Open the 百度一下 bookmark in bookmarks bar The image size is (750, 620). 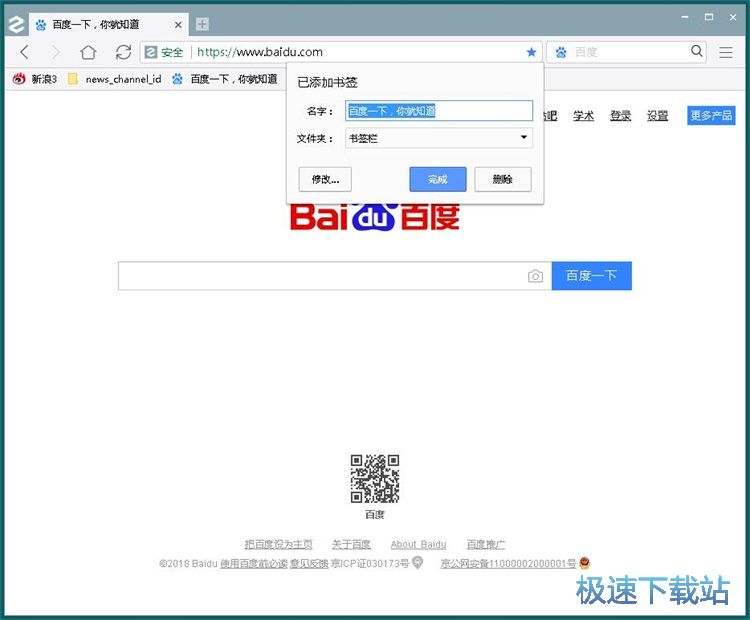click(225, 79)
